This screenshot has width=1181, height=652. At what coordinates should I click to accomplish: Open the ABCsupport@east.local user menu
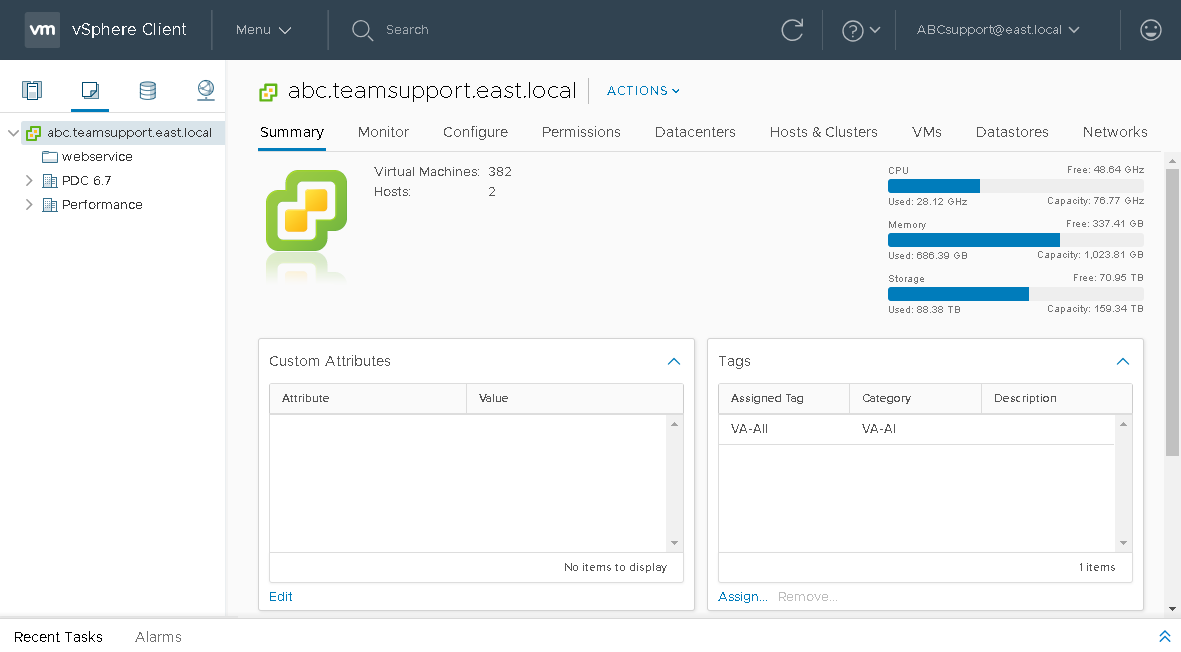tap(997, 30)
